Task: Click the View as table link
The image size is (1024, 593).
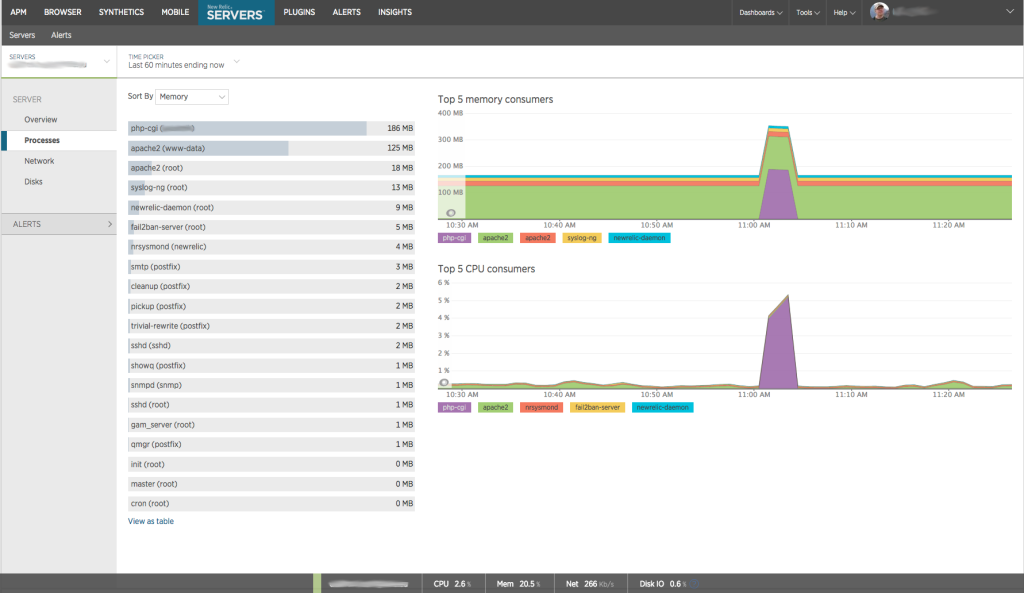Action: (x=151, y=521)
